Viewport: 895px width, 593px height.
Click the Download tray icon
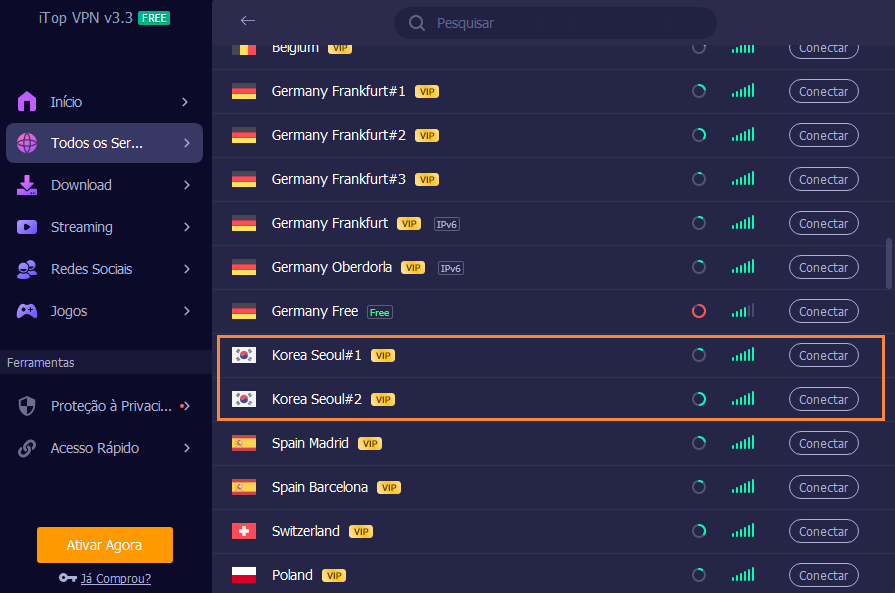[27, 185]
